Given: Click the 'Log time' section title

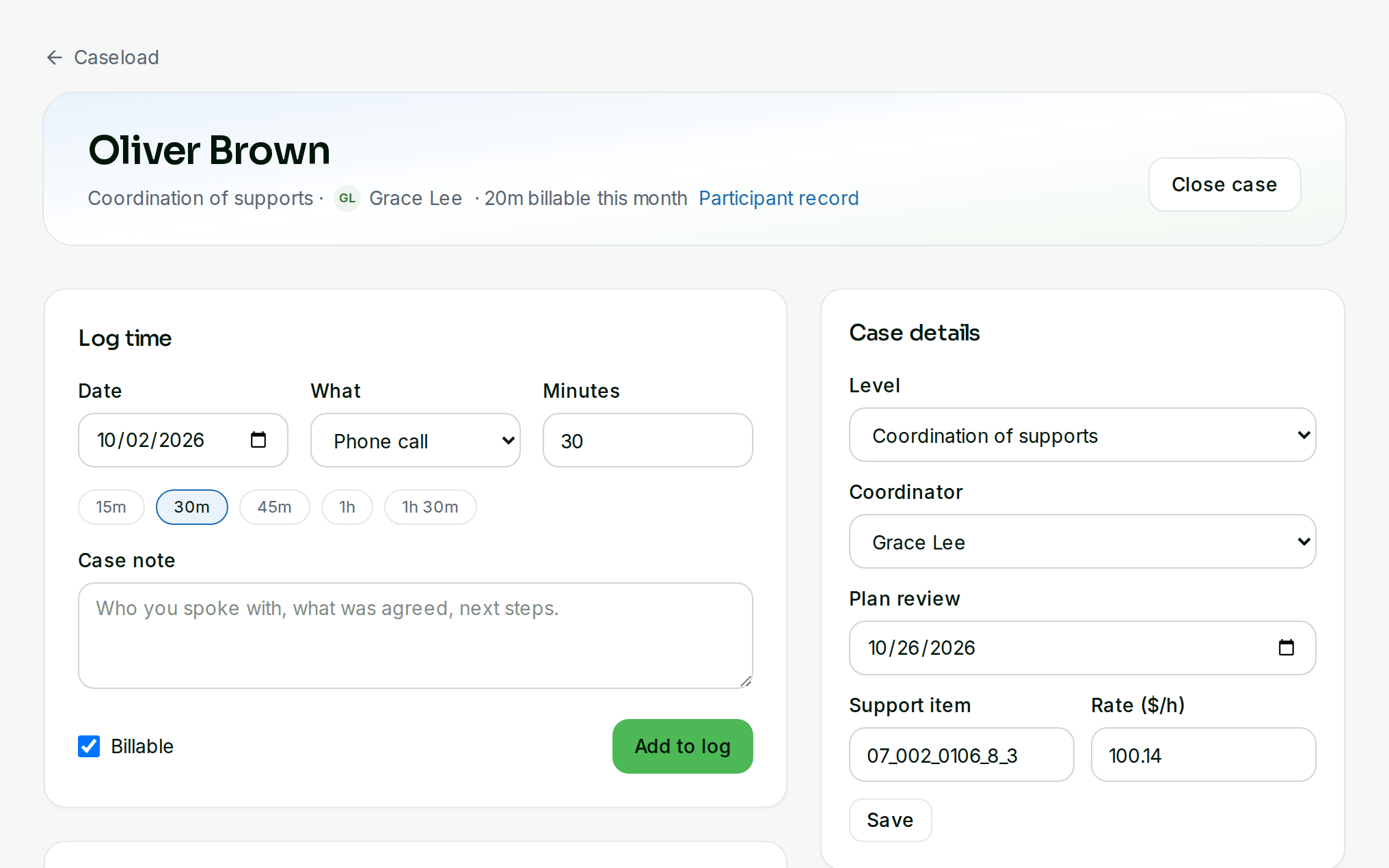Looking at the screenshot, I should [125, 338].
